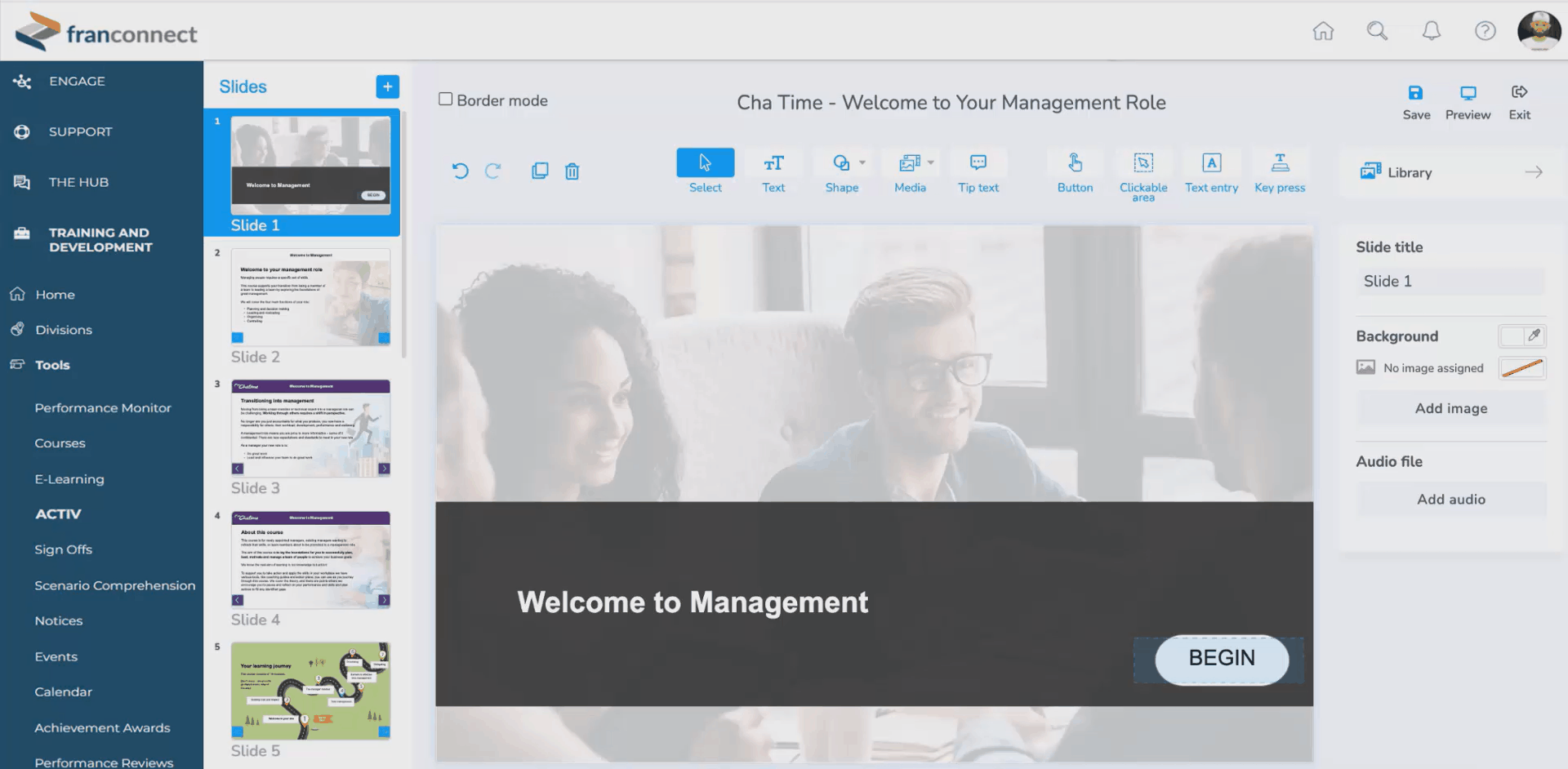Select the BEGIN button on slide
This screenshot has width=1568, height=769.
[x=1222, y=659]
